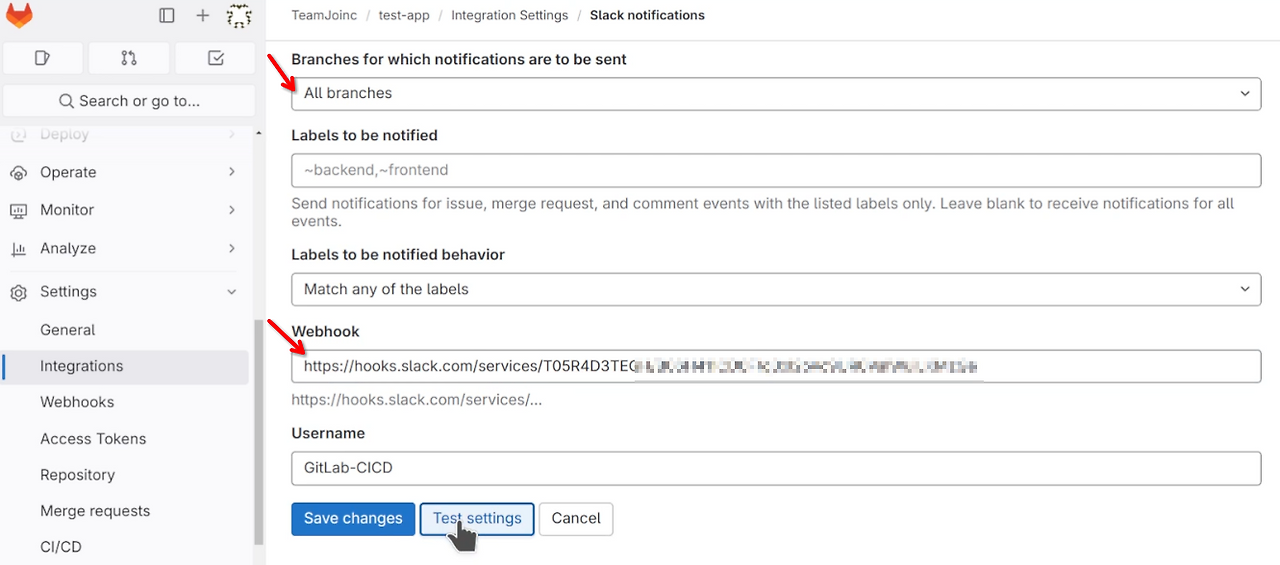Click the sidebar vertical scrollbar

(x=259, y=432)
